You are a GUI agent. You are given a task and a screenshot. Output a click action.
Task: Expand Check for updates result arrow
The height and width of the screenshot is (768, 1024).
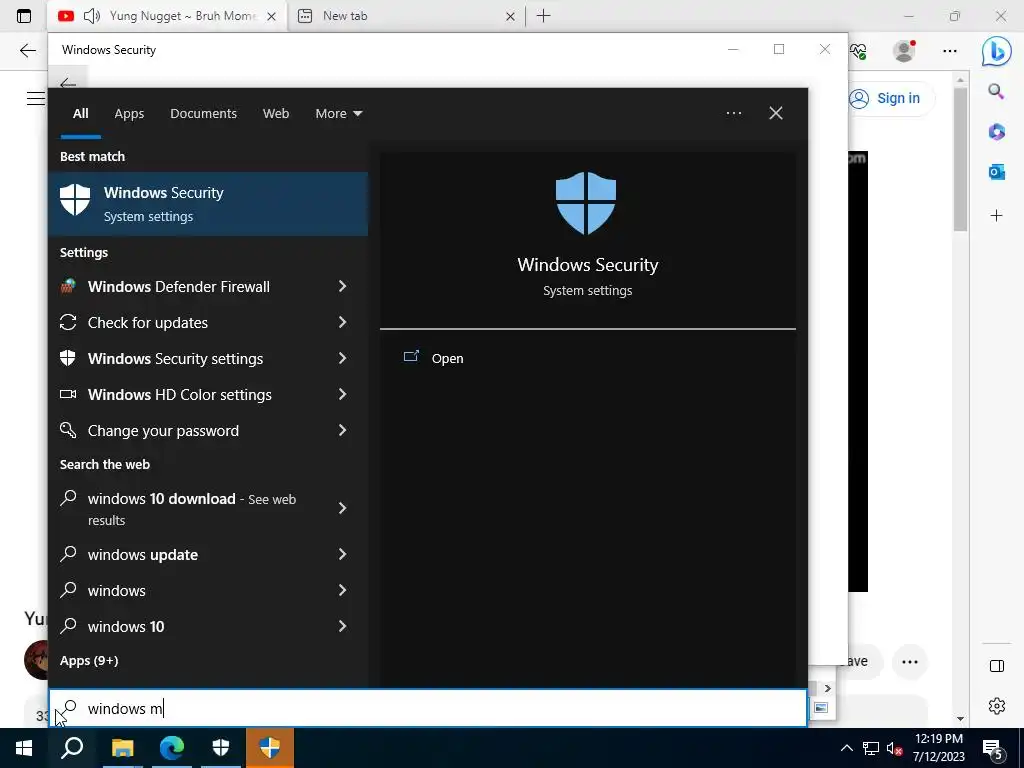pyautogui.click(x=342, y=322)
